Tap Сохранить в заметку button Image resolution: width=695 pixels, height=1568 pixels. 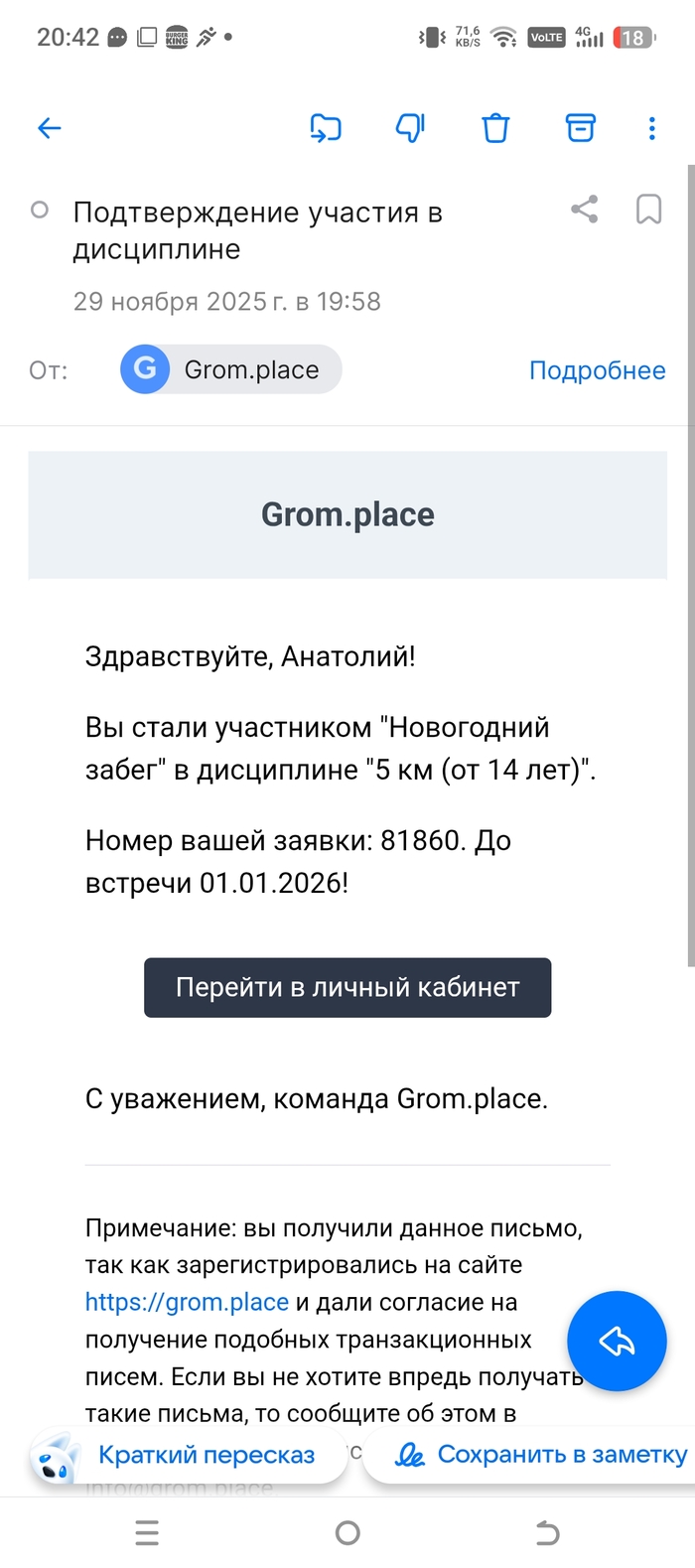[x=541, y=1455]
